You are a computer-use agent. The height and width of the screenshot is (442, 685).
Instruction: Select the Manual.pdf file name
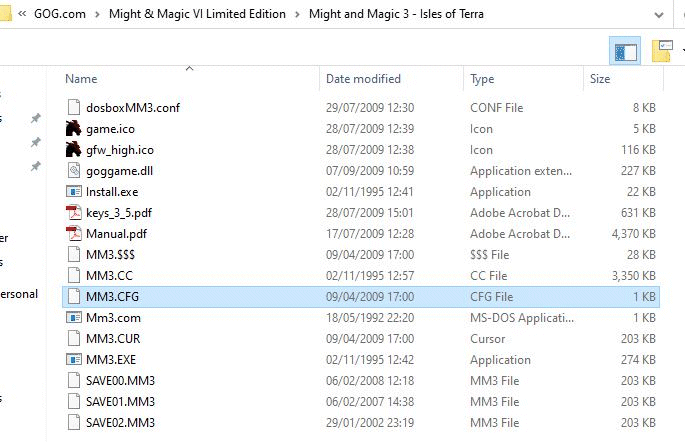pyautogui.click(x=116, y=234)
